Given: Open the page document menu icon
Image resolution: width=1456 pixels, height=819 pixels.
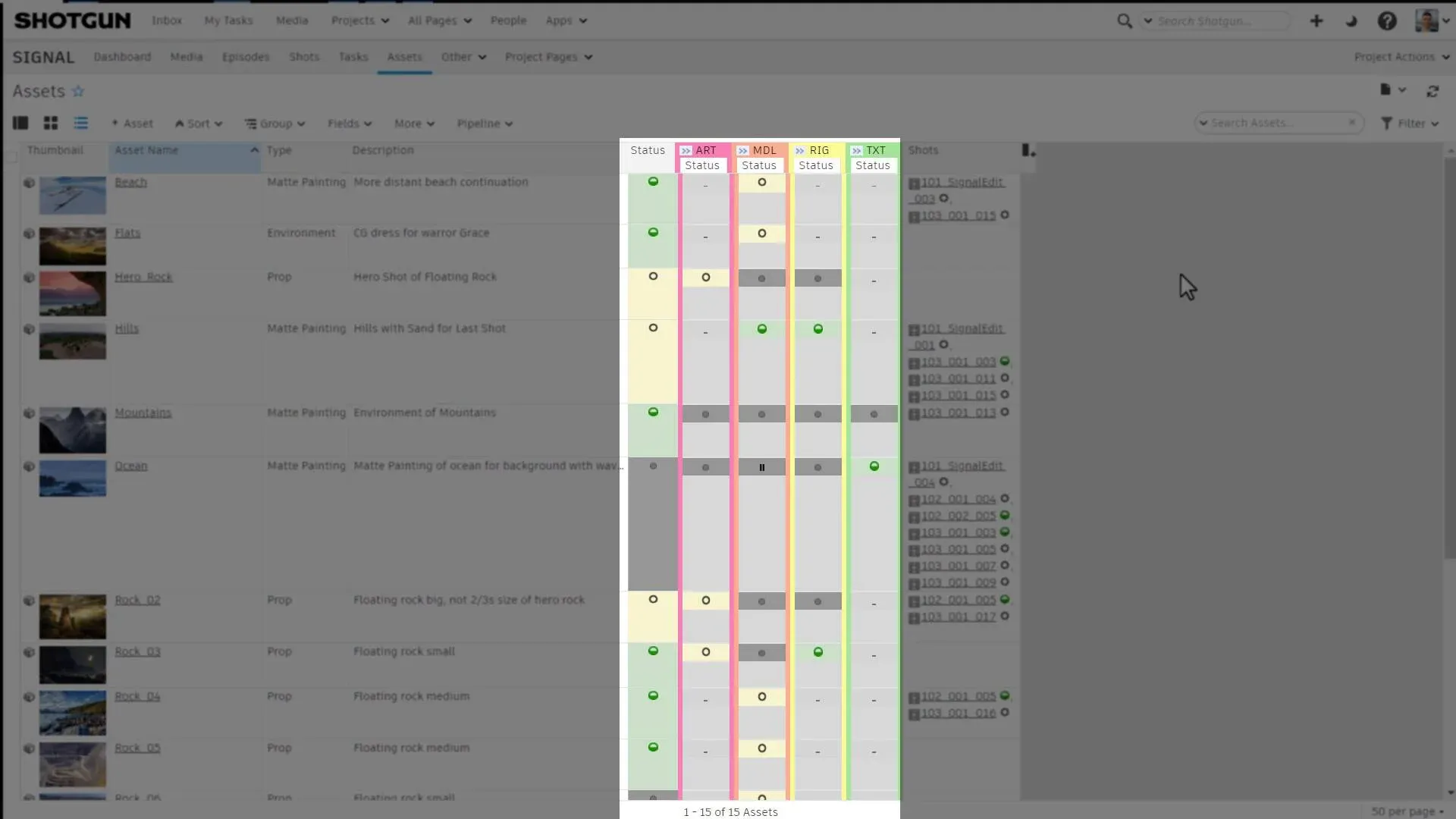Looking at the screenshot, I should click(x=1392, y=89).
